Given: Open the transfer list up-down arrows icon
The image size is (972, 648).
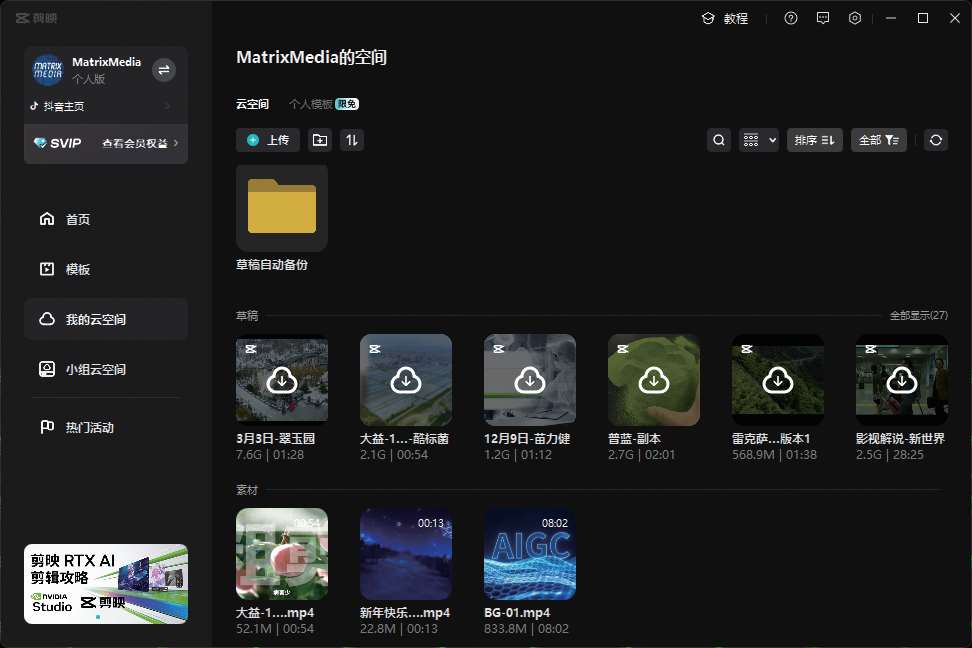Looking at the screenshot, I should [352, 140].
